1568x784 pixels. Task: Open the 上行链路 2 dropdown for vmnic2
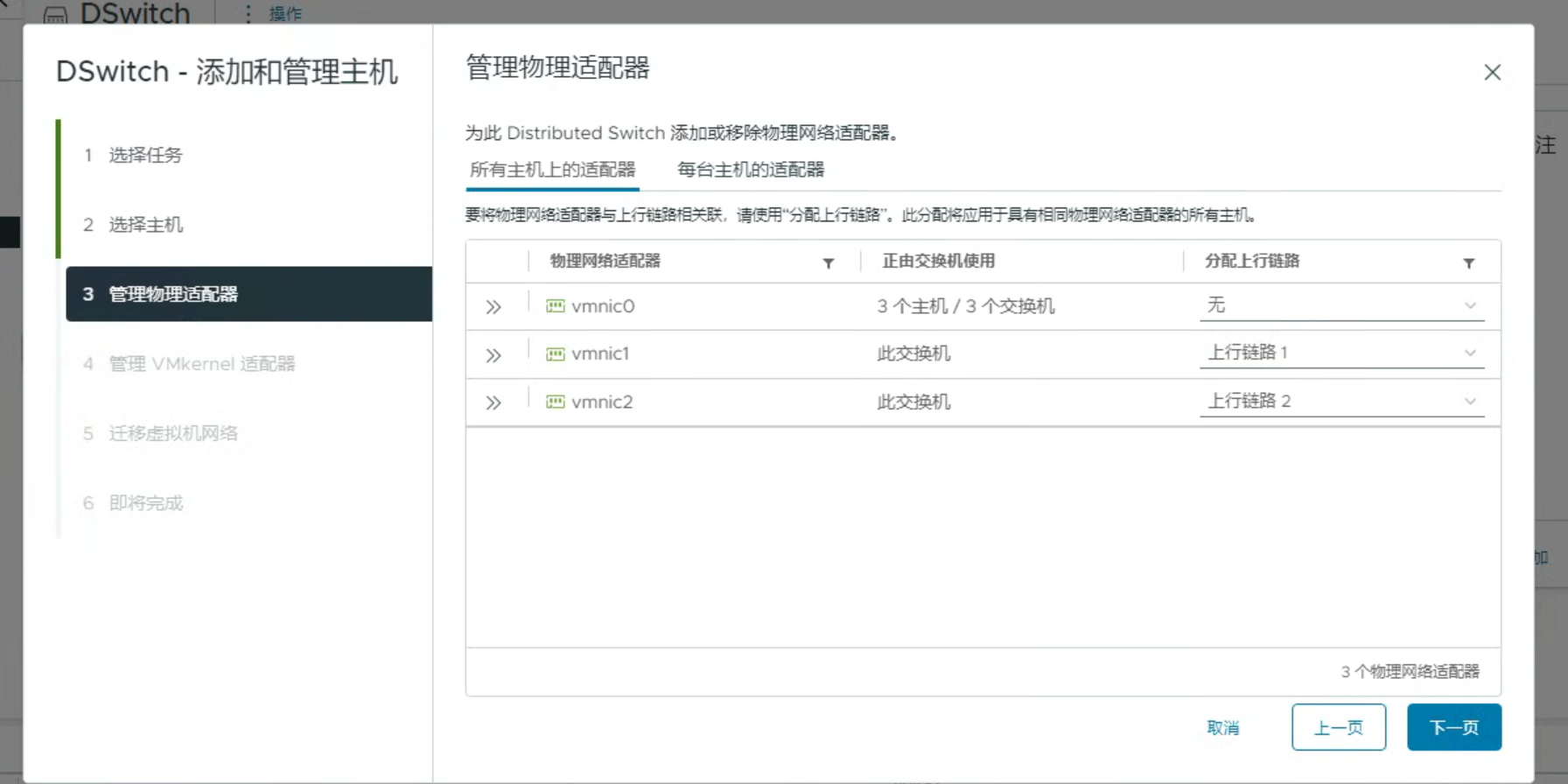1341,401
